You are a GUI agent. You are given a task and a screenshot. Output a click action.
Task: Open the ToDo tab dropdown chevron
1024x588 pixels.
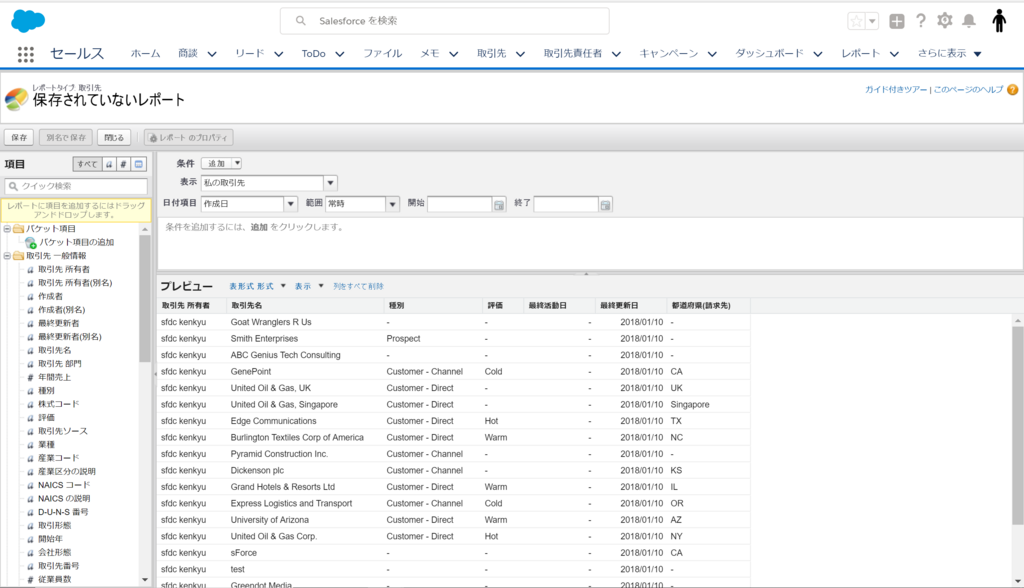pos(340,54)
